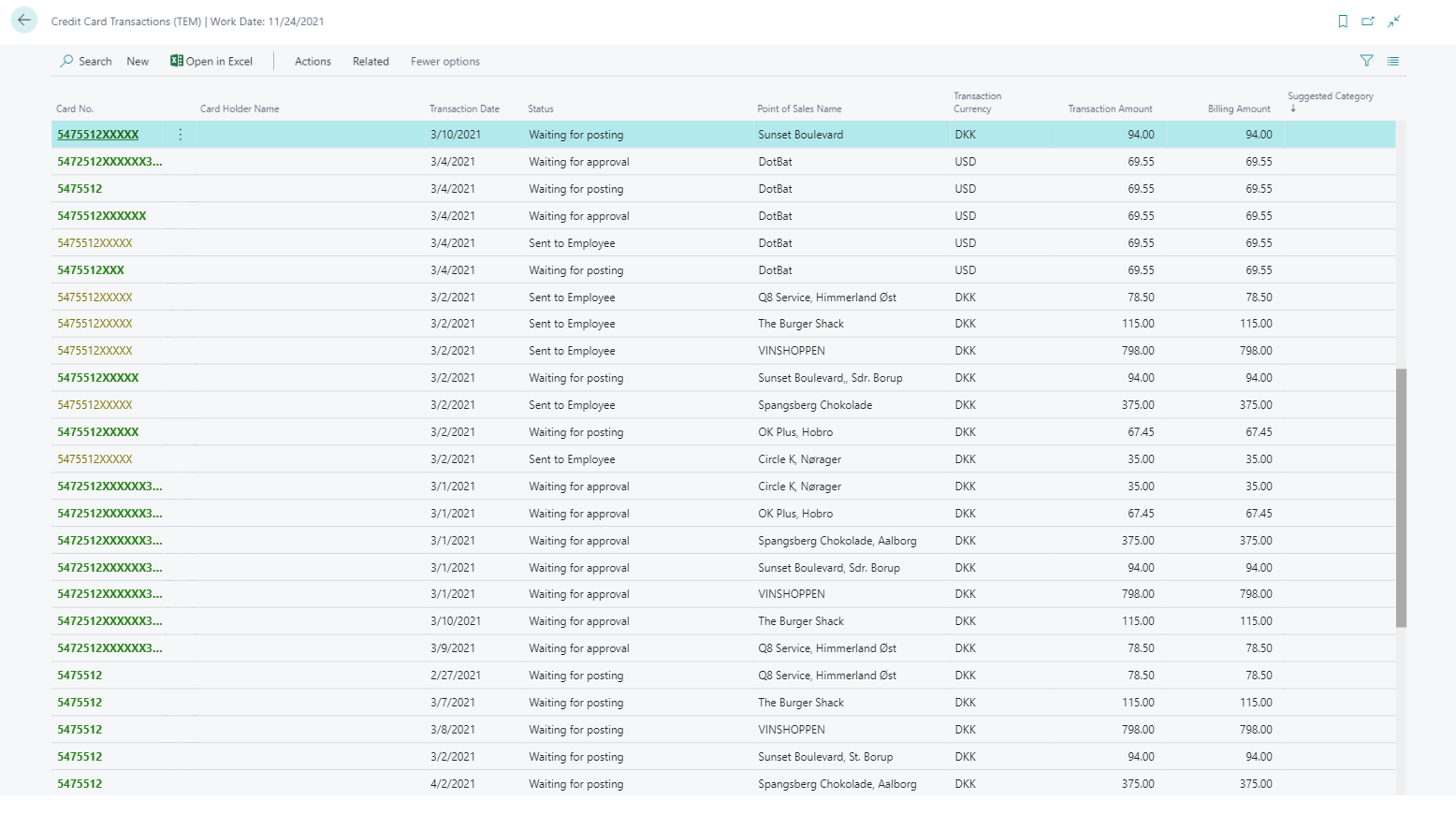Open the Related menu
Viewport: 1456px width, 814px height.
pos(371,62)
